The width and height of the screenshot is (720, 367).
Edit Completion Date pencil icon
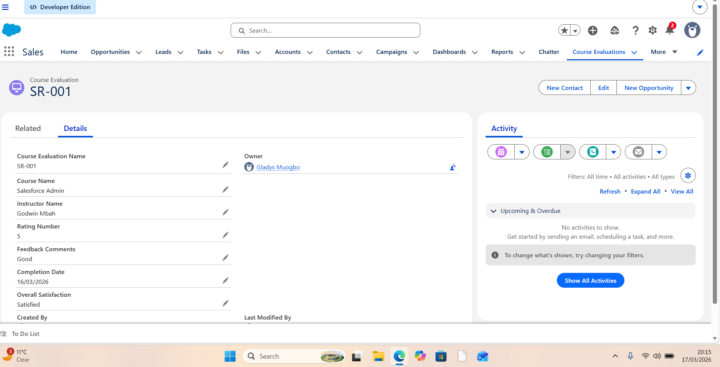(225, 280)
